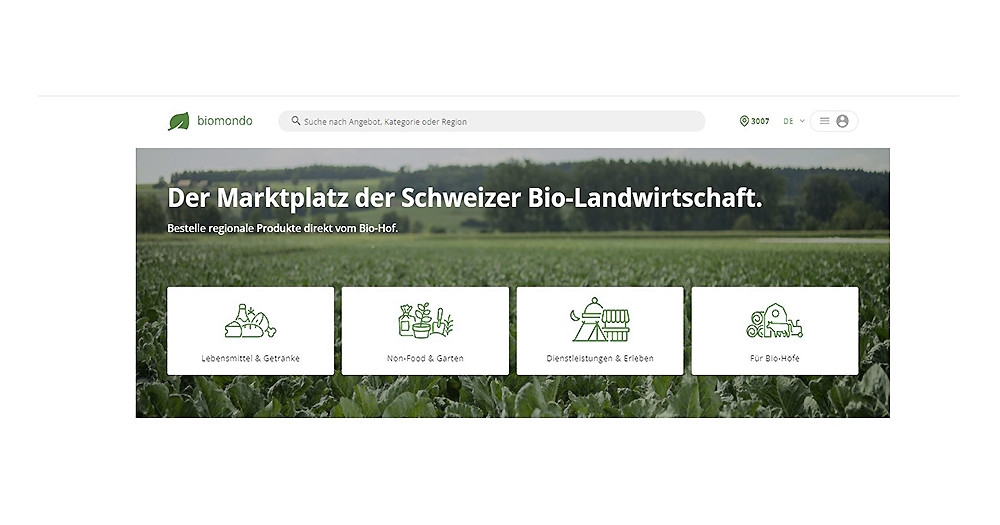Click the tent and market stall icon
The image size is (1000, 525).
(x=600, y=319)
